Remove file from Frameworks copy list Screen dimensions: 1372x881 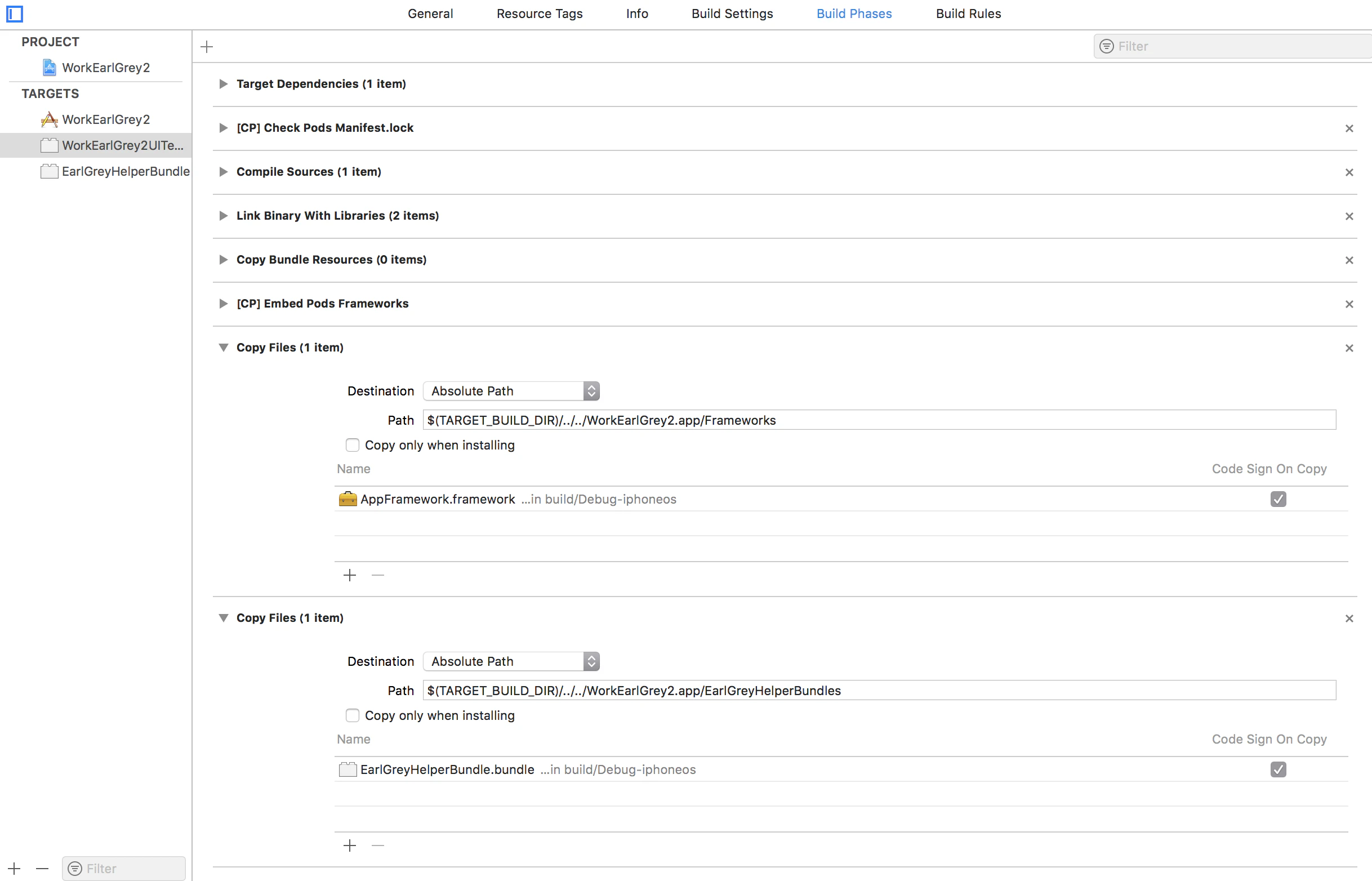[378, 575]
